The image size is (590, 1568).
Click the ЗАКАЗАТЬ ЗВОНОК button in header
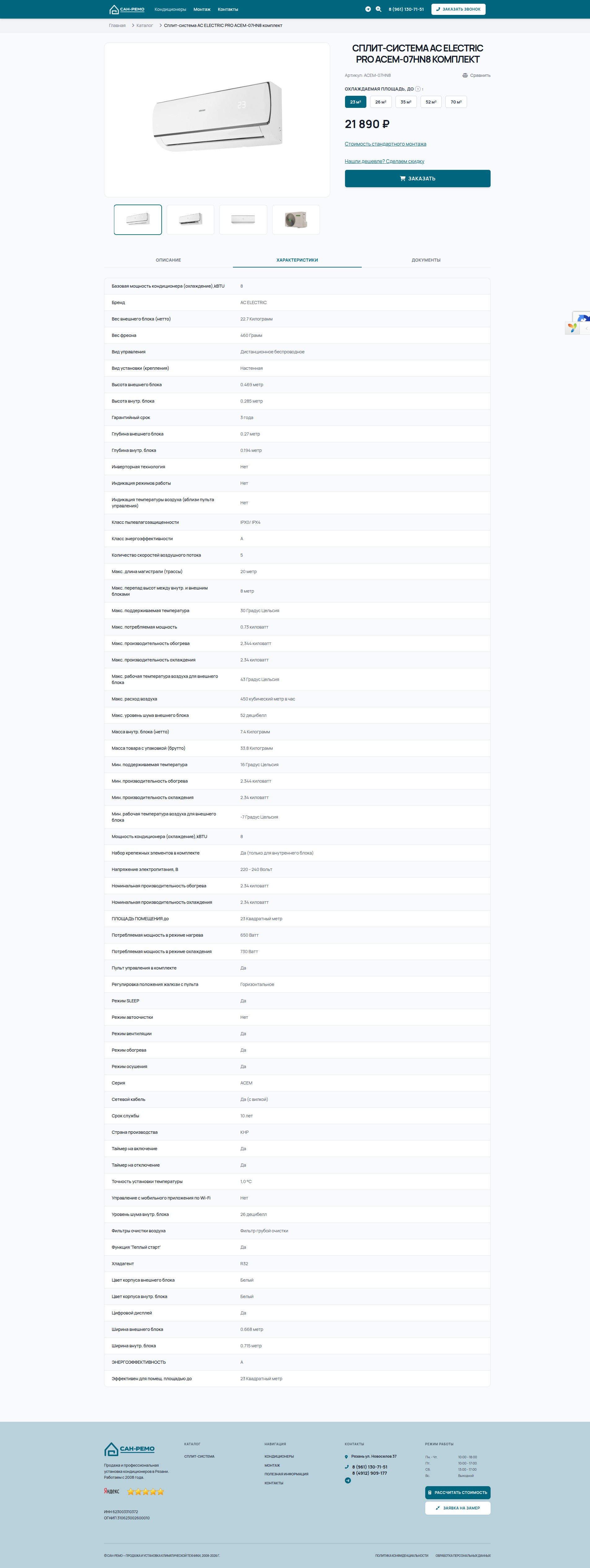pos(459,9)
